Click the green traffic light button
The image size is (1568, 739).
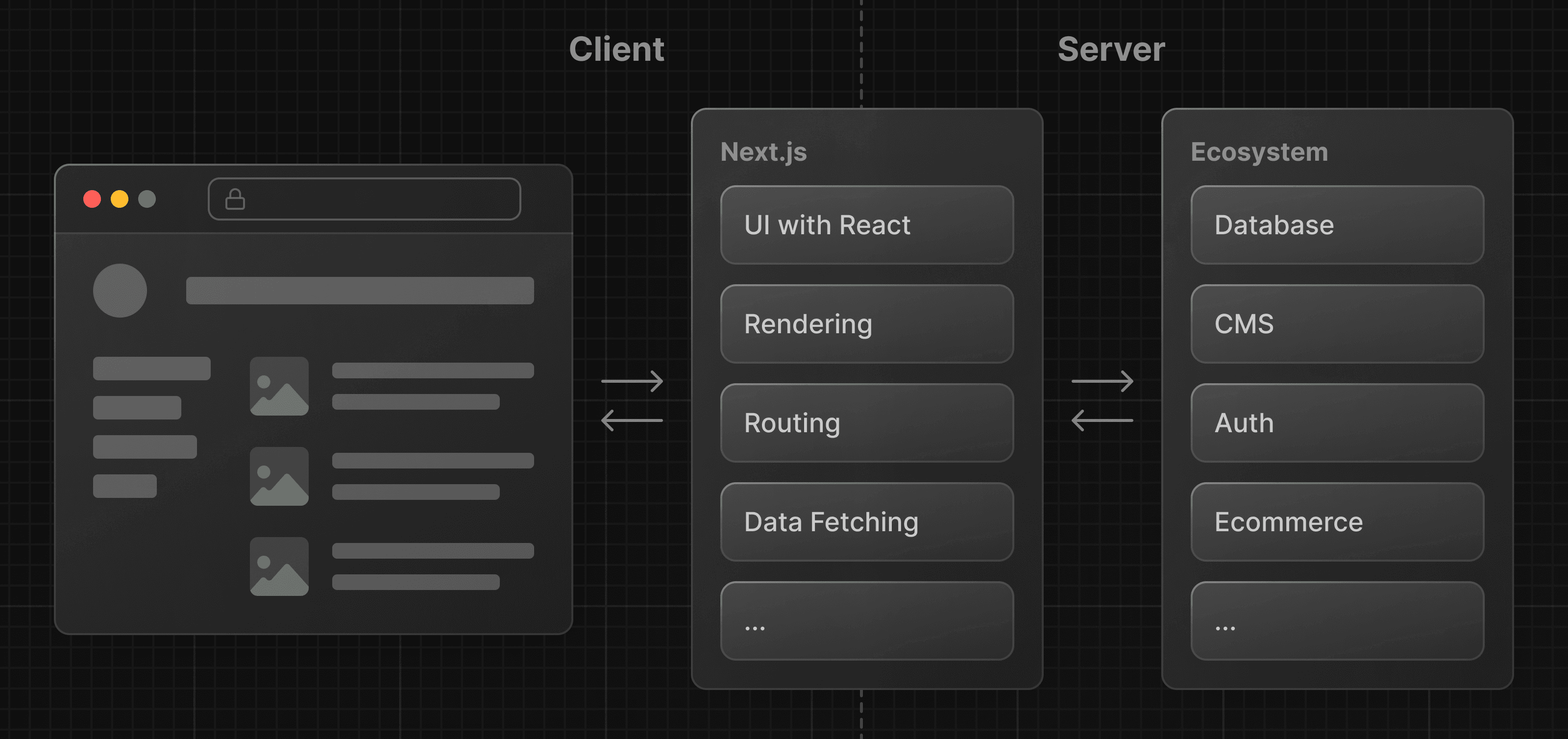[147, 198]
